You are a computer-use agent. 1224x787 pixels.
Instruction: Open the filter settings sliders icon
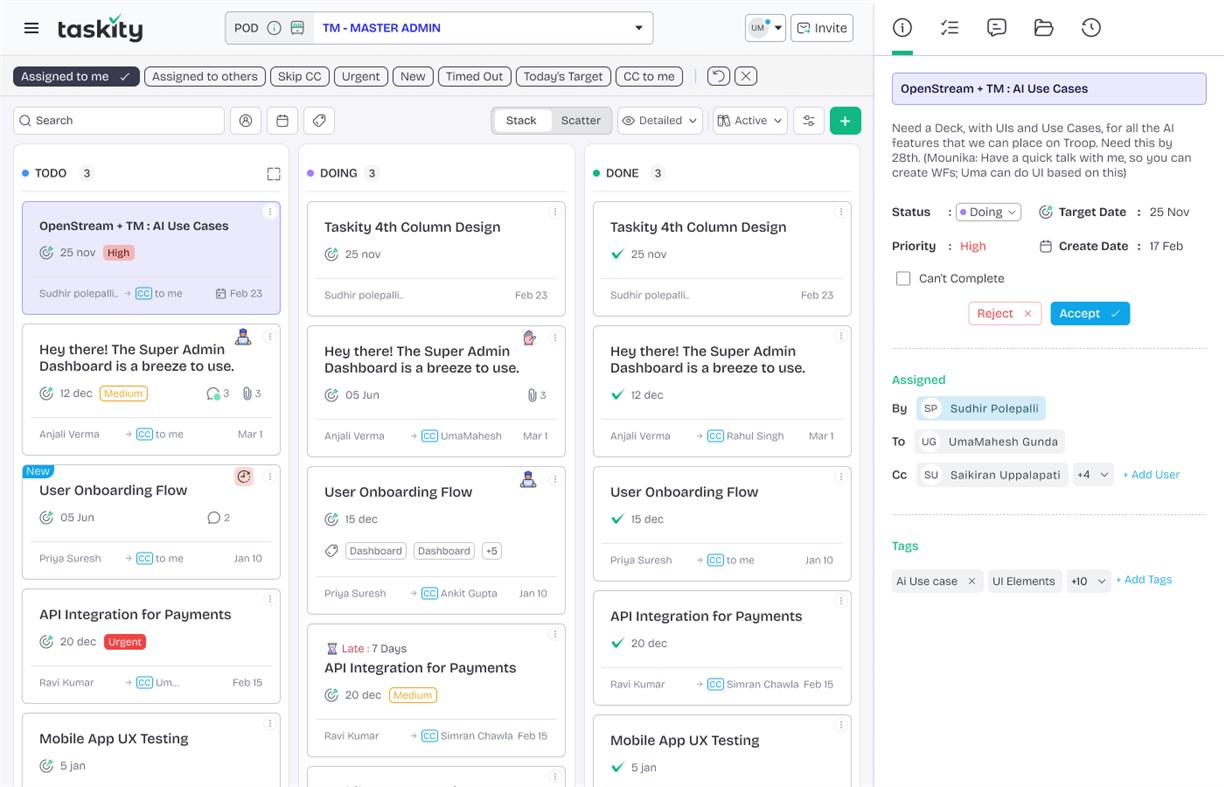pyautogui.click(x=808, y=120)
